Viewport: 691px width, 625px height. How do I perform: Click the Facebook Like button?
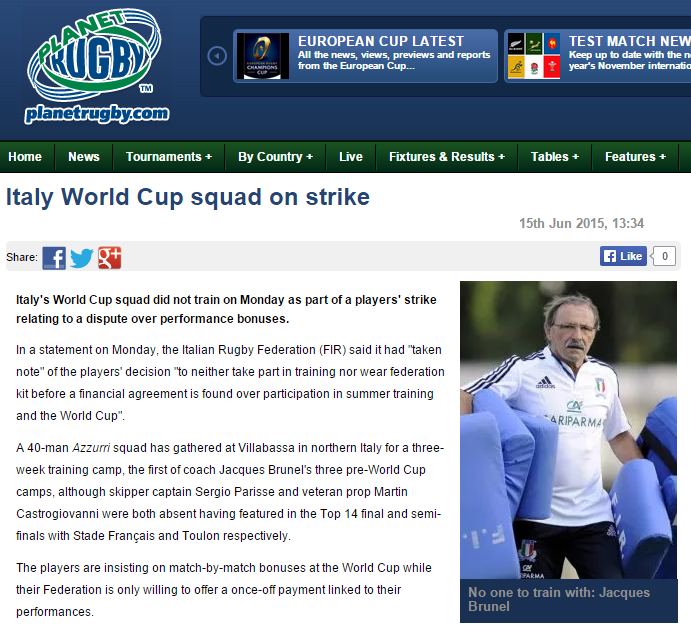[623, 256]
